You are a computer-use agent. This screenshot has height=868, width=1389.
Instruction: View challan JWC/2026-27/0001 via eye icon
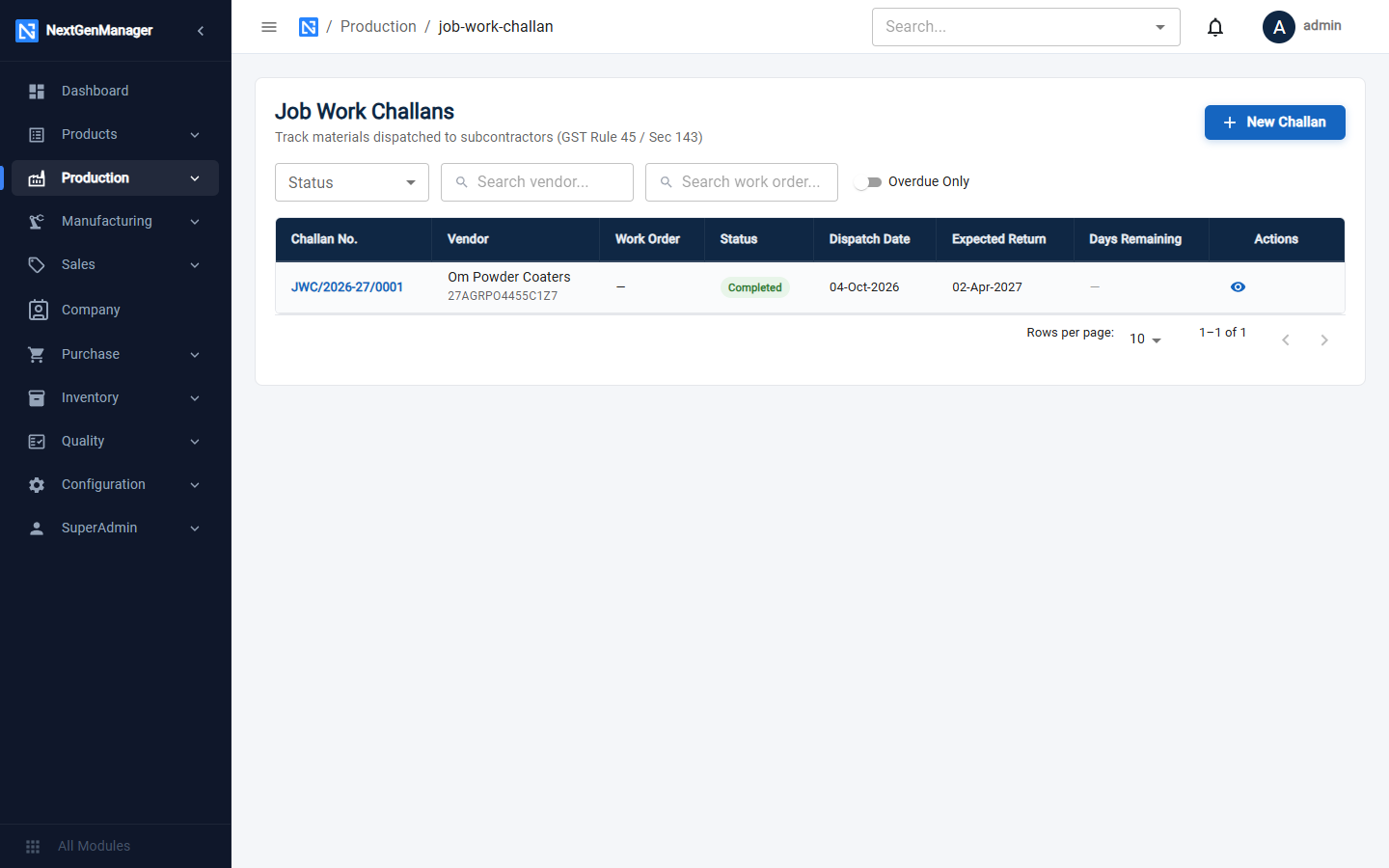[1238, 287]
